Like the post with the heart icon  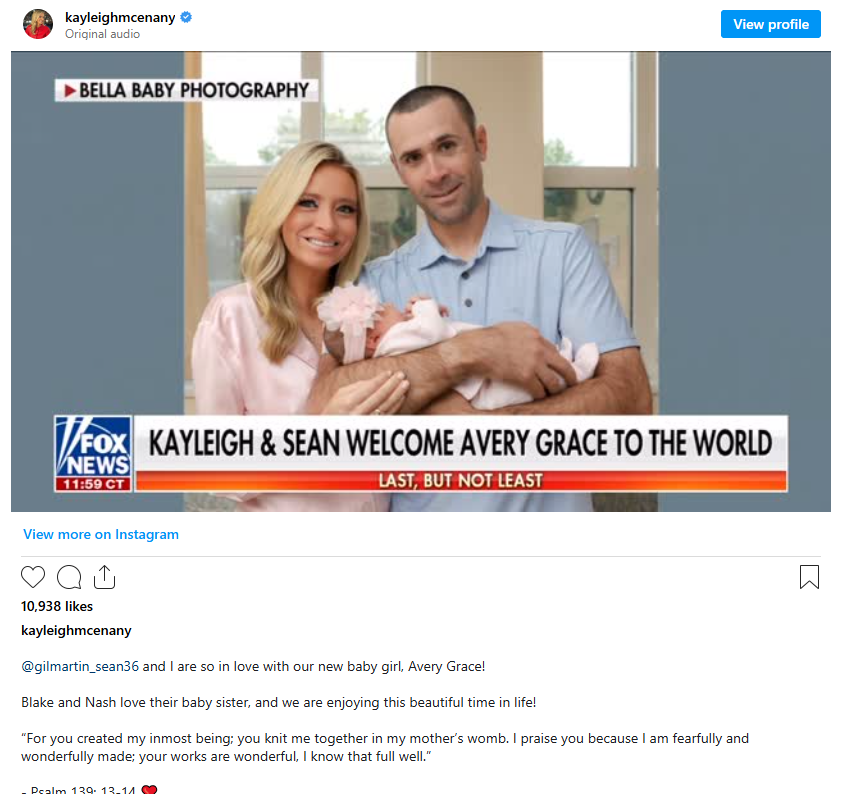[33, 577]
